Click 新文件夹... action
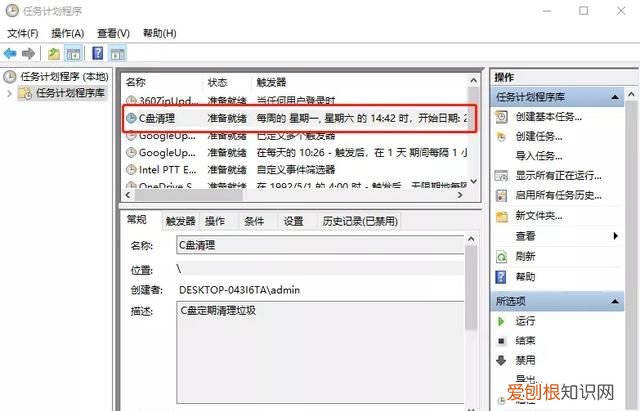 coord(539,216)
